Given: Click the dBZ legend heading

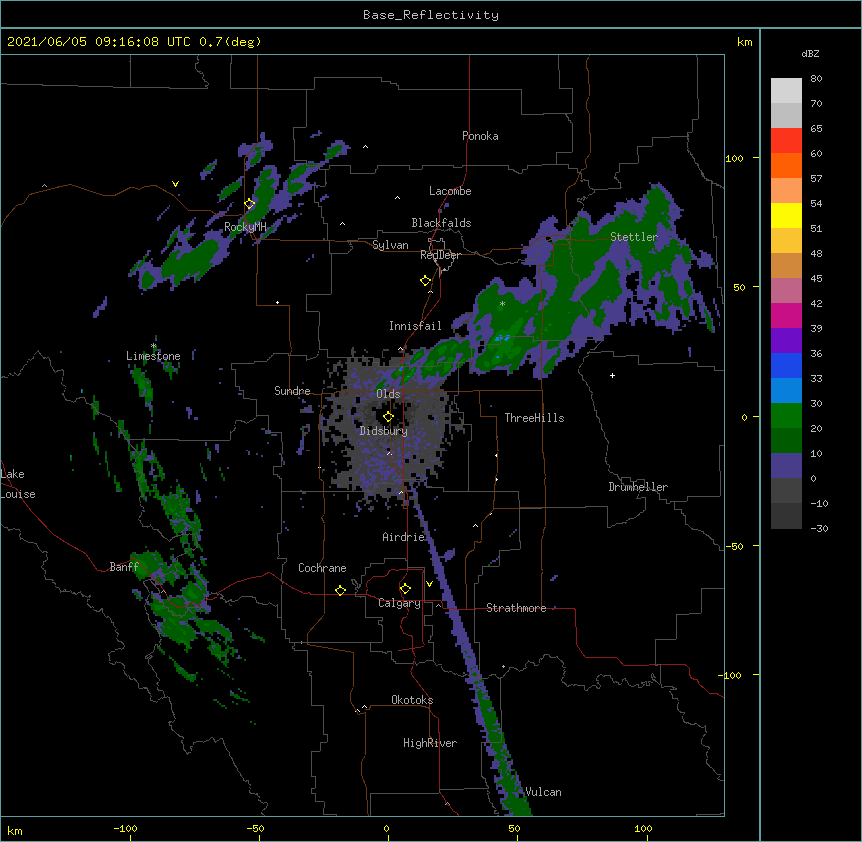Looking at the screenshot, I should (810, 53).
